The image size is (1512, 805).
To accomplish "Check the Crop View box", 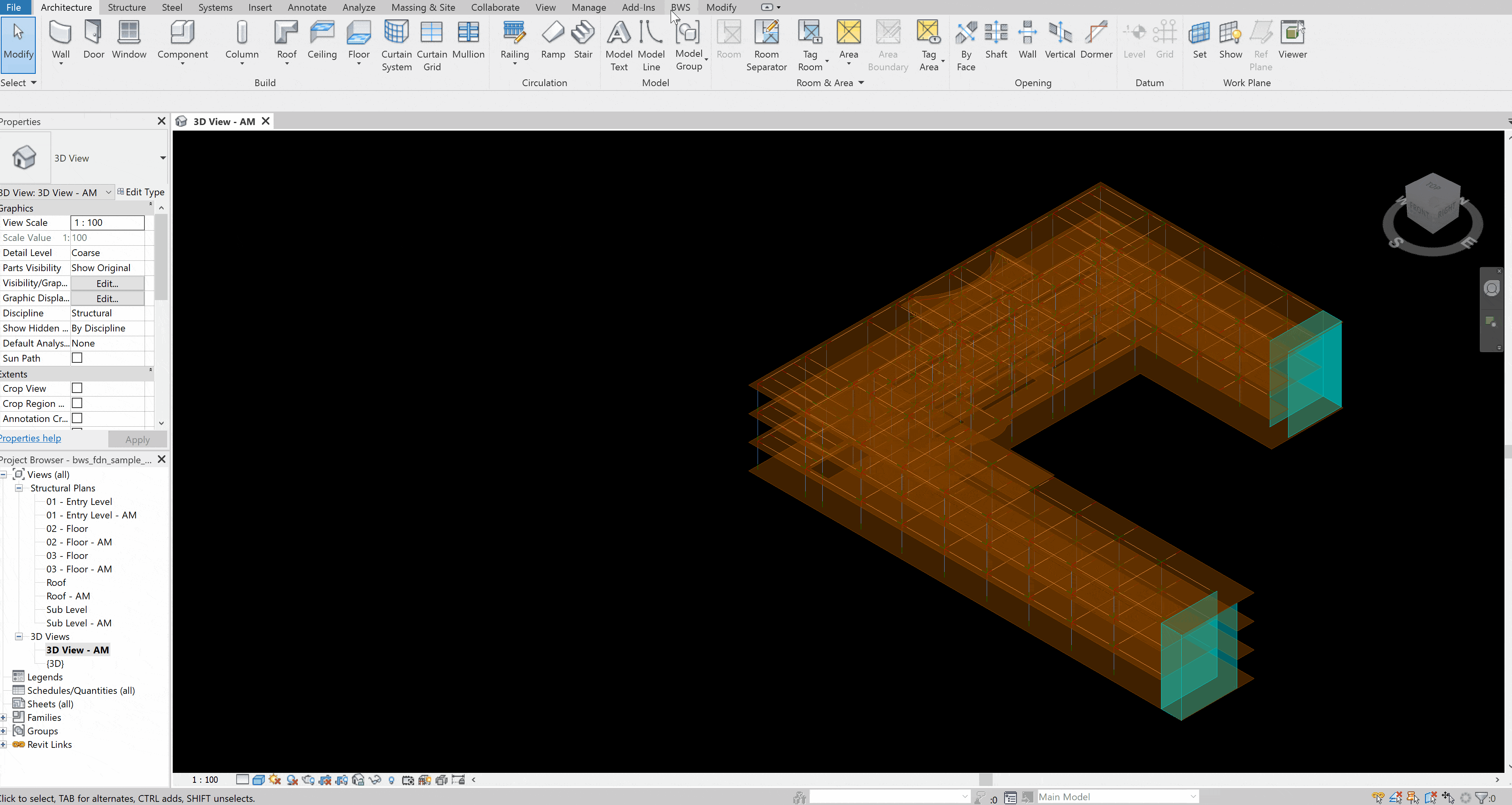I will (77, 389).
